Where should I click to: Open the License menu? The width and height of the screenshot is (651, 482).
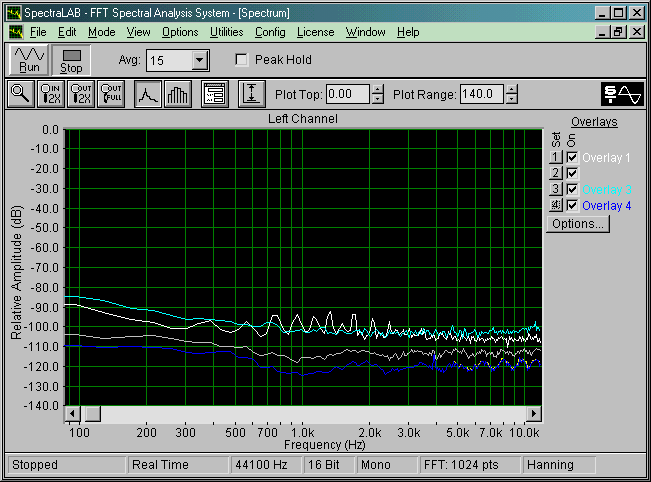click(316, 32)
